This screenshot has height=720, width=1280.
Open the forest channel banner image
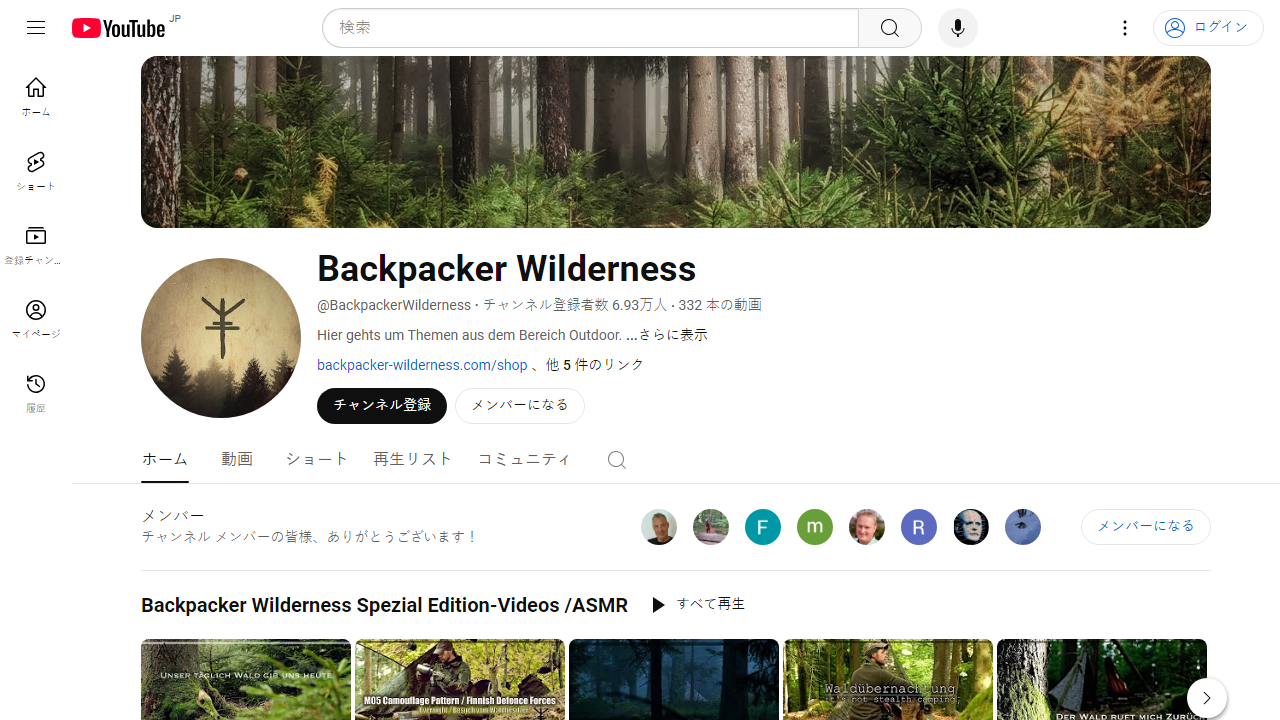[x=676, y=142]
